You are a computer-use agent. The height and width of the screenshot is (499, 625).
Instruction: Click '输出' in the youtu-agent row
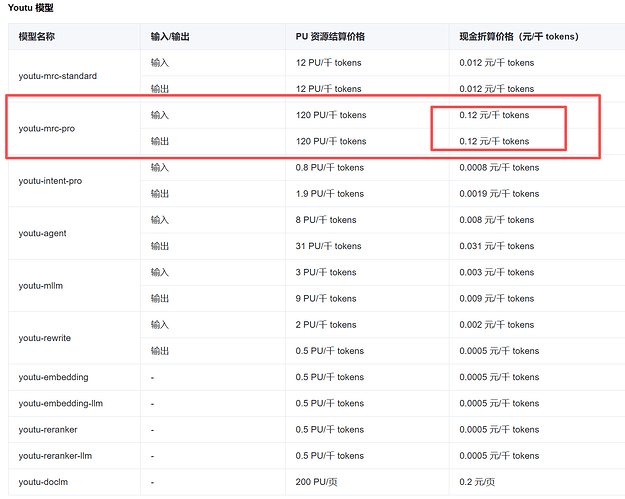[x=160, y=246]
